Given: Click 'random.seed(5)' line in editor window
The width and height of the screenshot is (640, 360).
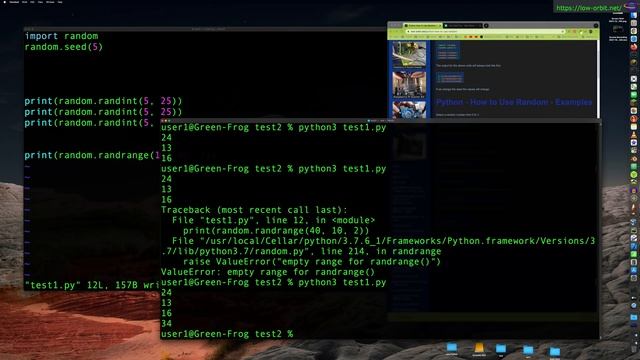Looking at the screenshot, I should click(x=63, y=47).
